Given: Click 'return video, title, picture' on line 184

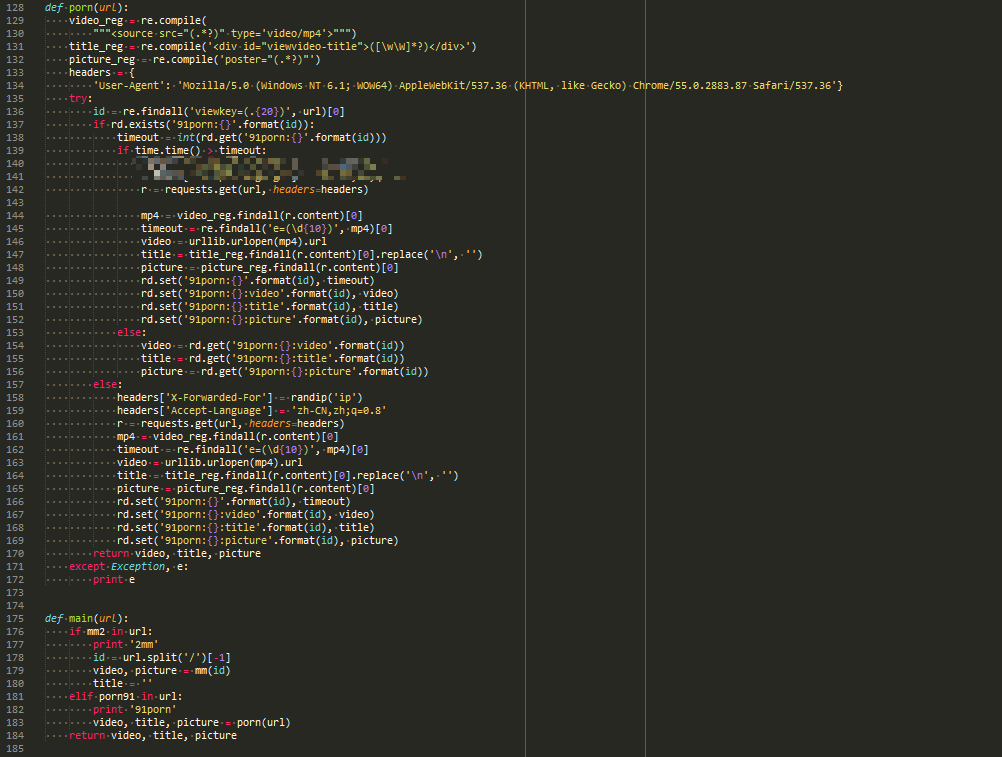Looking at the screenshot, I should pos(153,735).
